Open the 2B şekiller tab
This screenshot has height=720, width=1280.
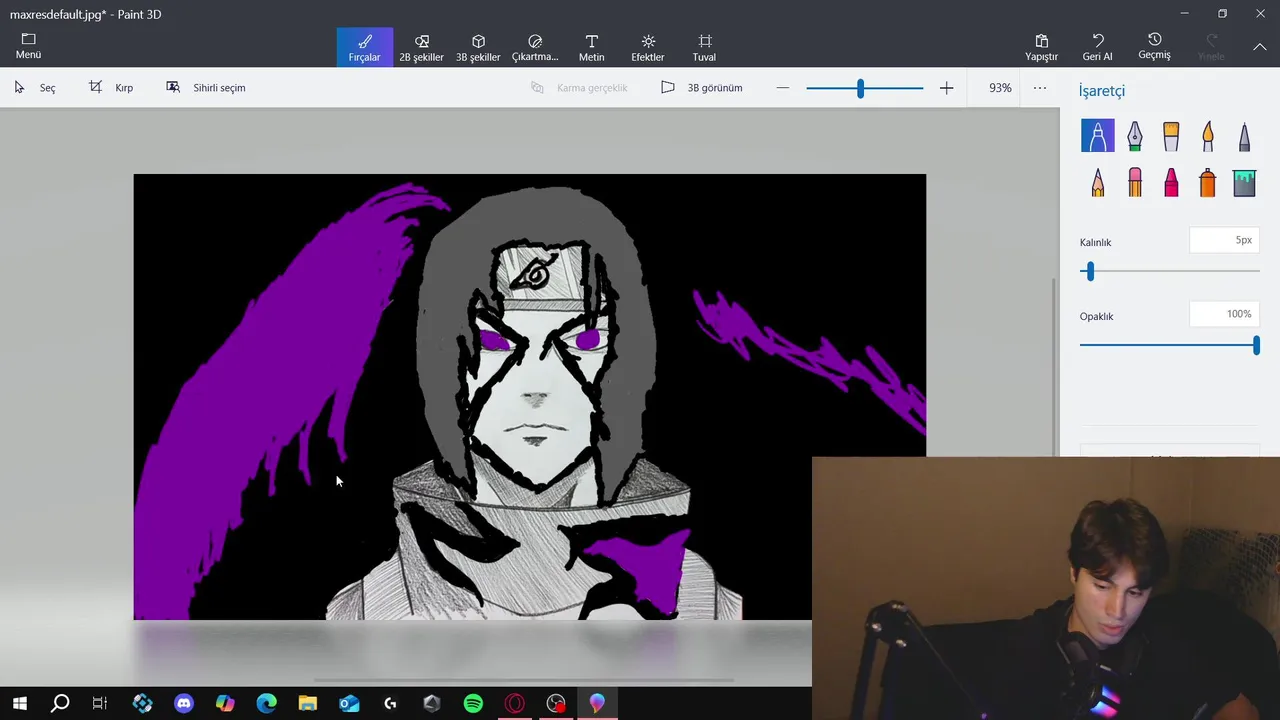[x=421, y=47]
